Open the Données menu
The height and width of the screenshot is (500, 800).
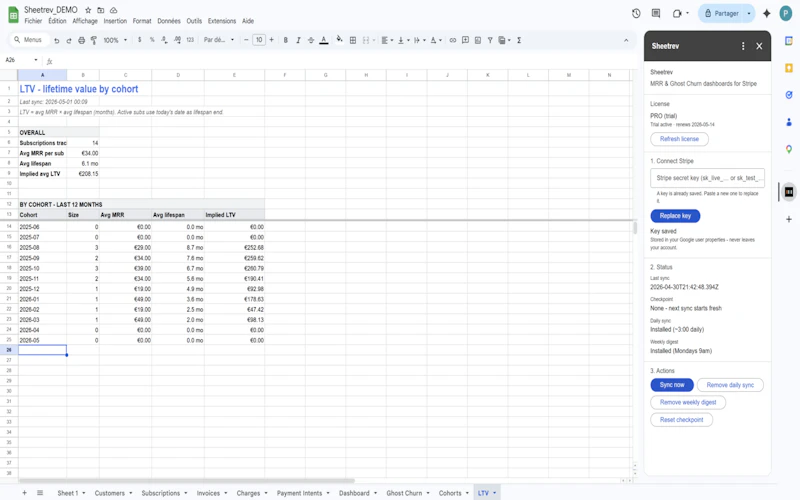(169, 21)
